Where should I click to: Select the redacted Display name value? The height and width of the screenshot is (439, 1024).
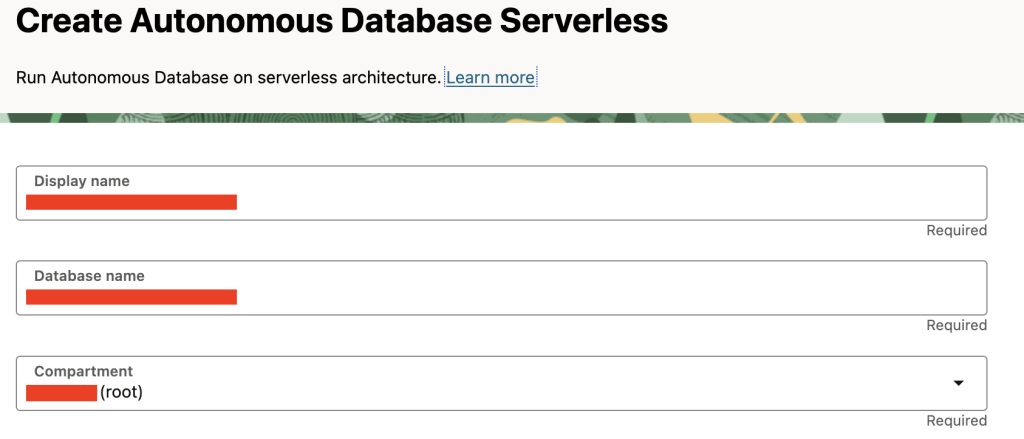131,202
